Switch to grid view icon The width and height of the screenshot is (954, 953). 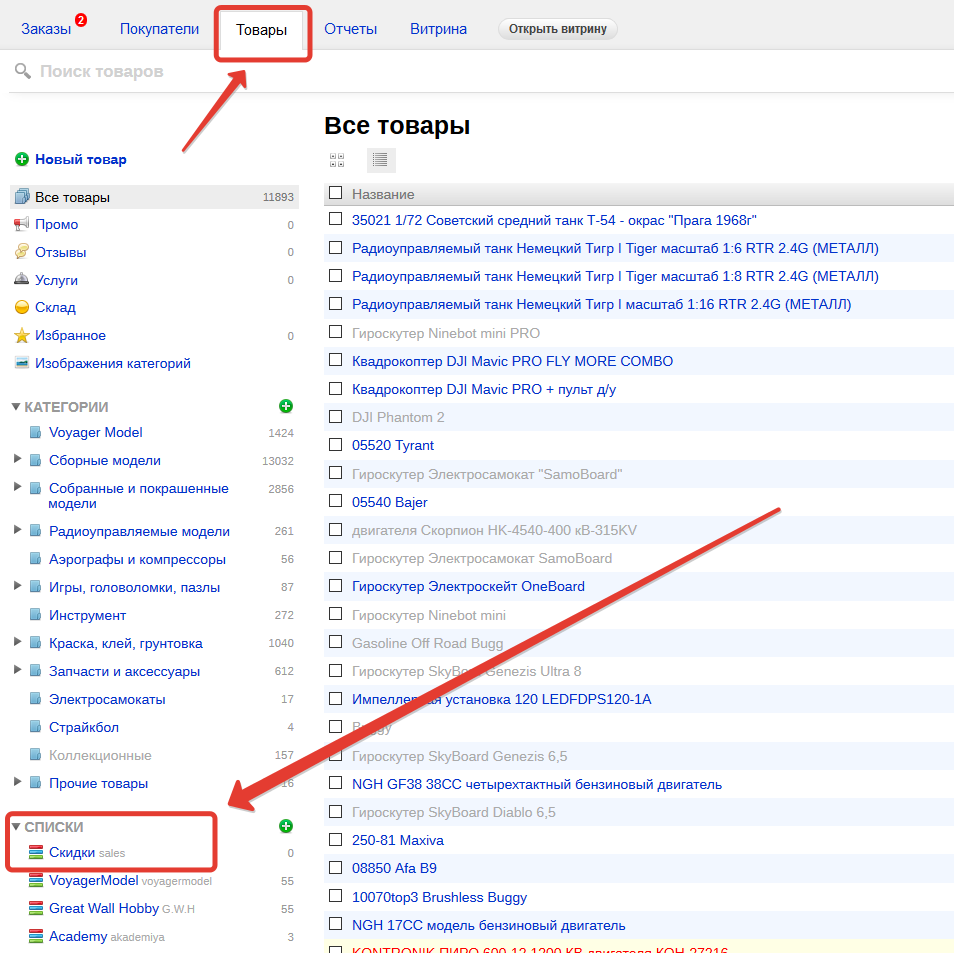[x=337, y=160]
